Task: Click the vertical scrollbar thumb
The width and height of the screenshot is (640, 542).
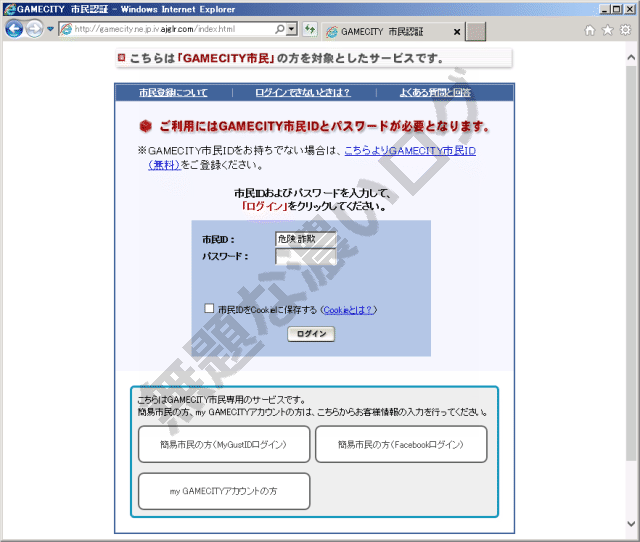Action: (631, 263)
